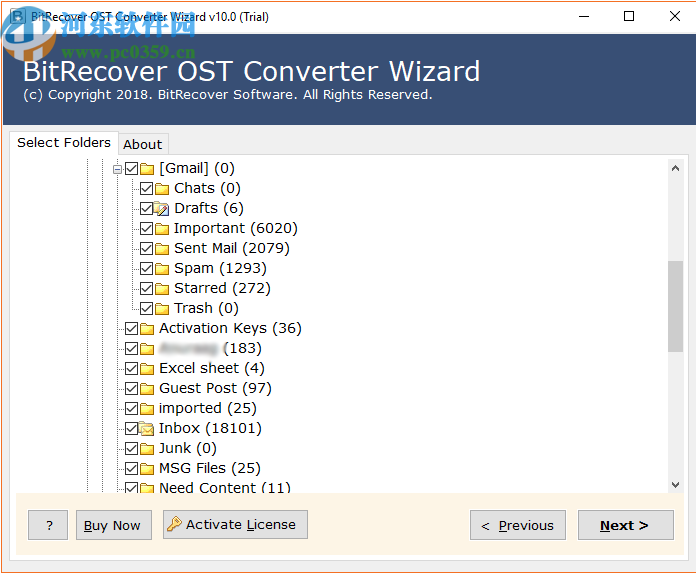Select the Excel sheet (4) label
The image size is (696, 580).
[212, 369]
